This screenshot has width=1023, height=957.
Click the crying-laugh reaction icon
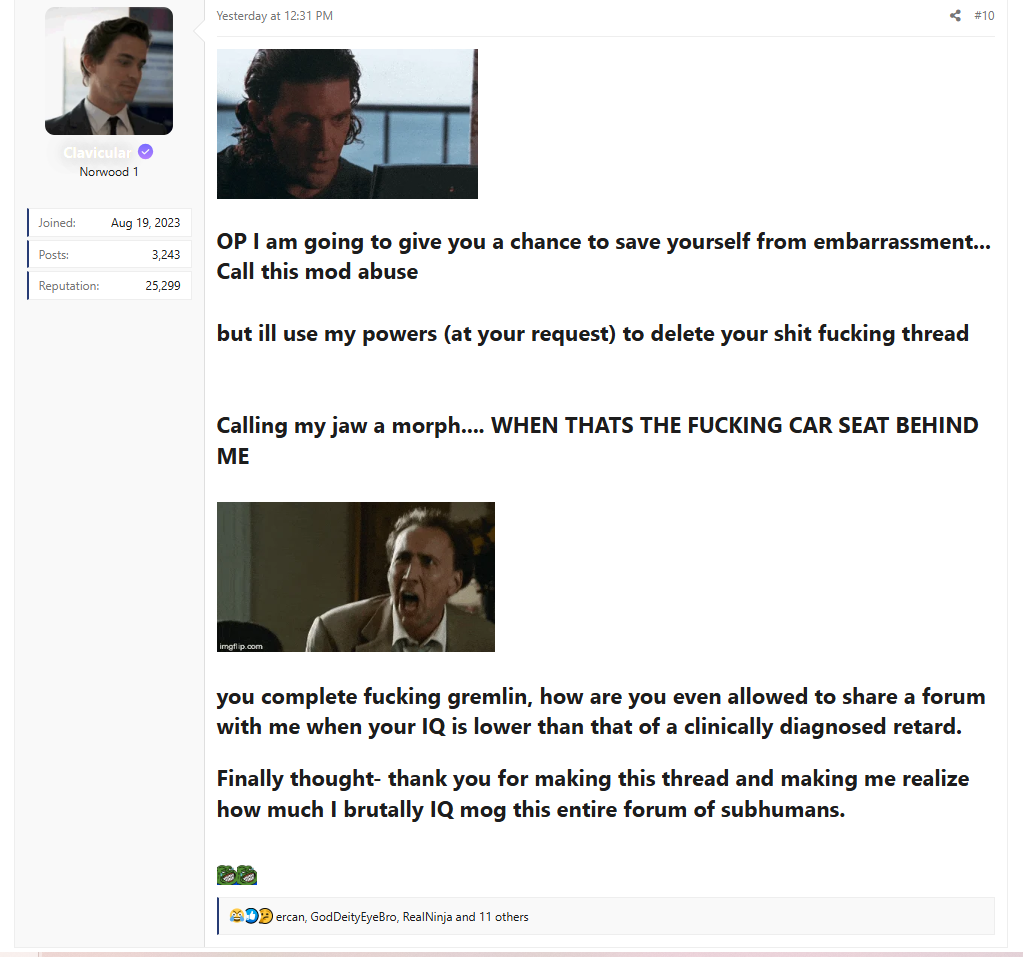pos(236,916)
